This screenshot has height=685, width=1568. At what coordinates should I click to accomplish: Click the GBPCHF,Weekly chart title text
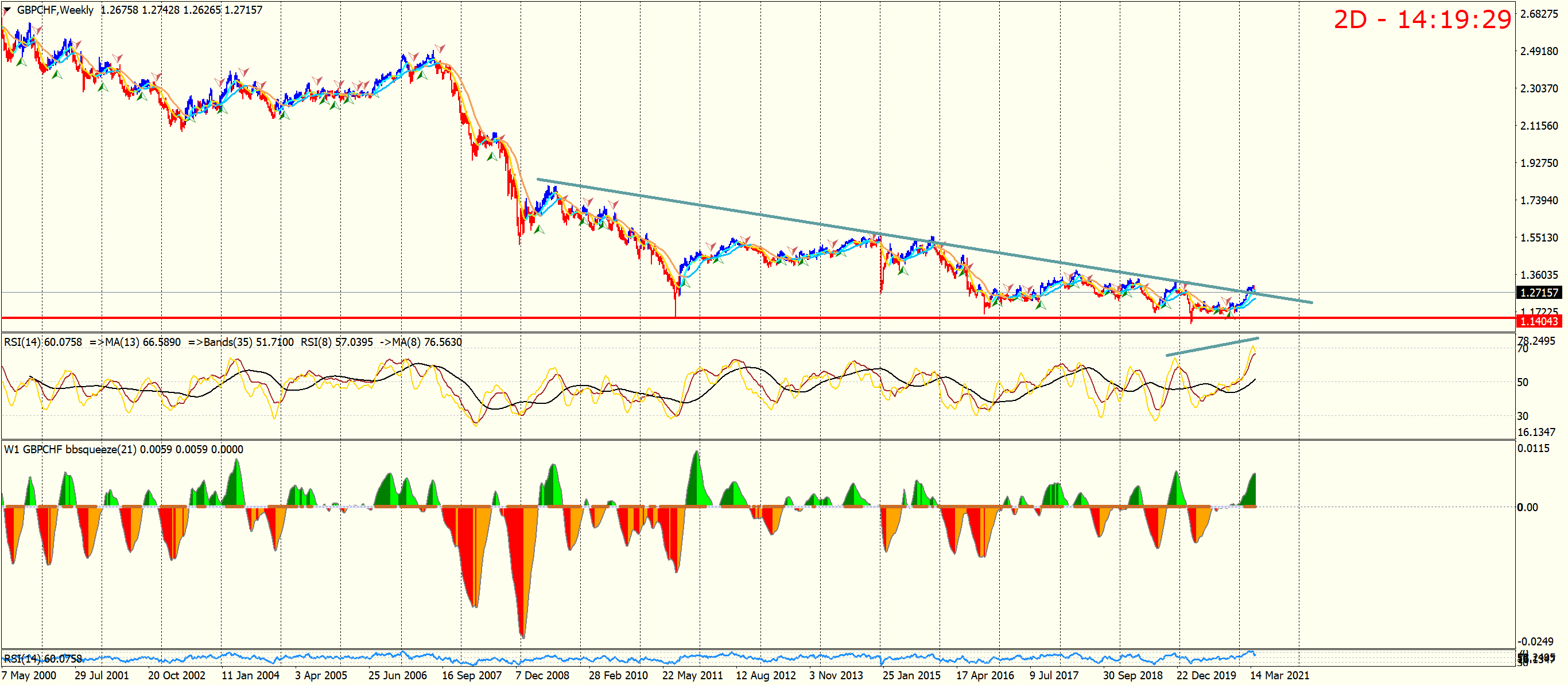pyautogui.click(x=56, y=10)
